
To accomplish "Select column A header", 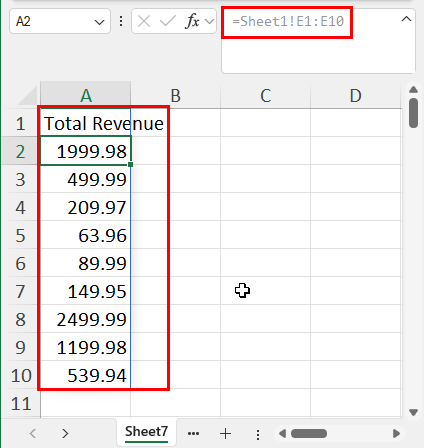I will point(86,95).
